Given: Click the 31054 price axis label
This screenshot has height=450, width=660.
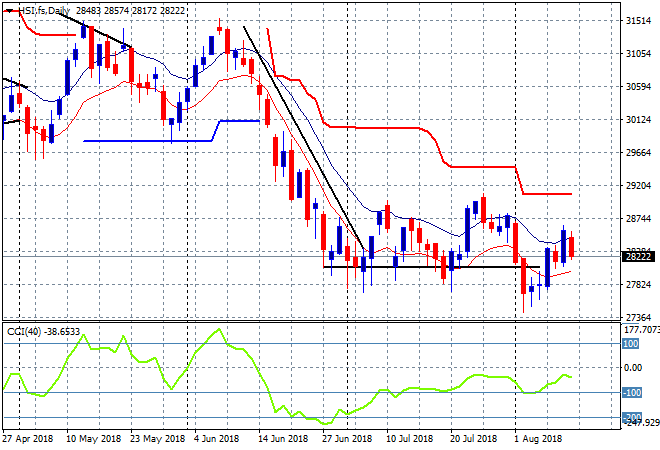Looking at the screenshot, I should click(638, 53).
